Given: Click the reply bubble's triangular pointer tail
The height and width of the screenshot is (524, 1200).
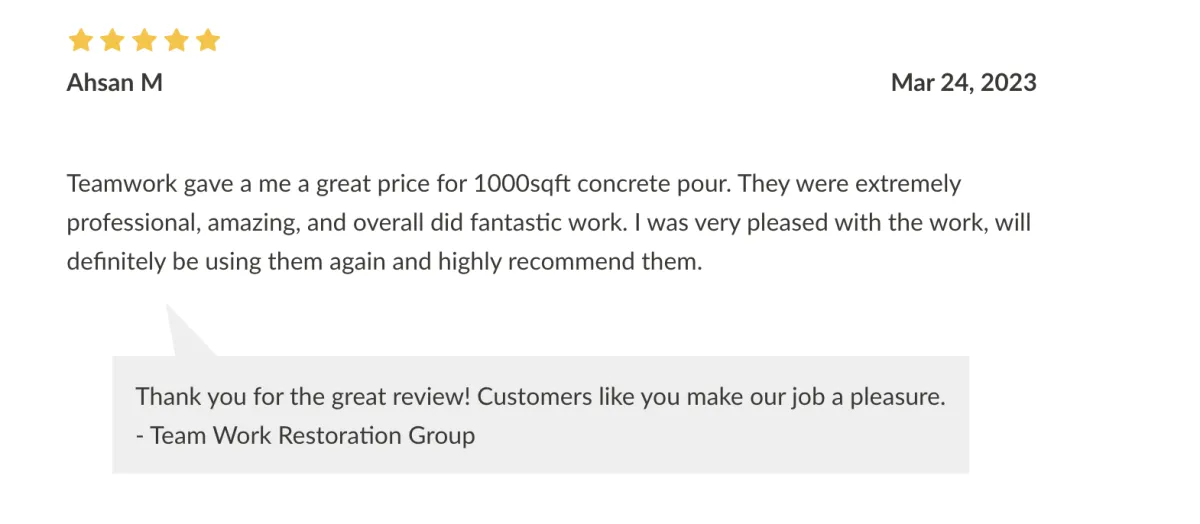Looking at the screenshot, I should click(185, 335).
